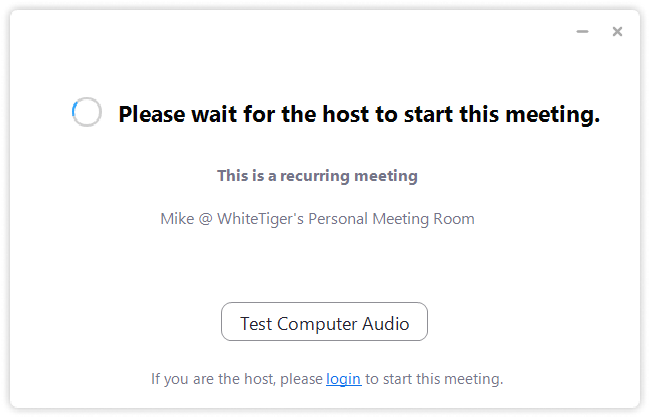This screenshot has width=650, height=418.
Task: Click the 'Please wait for the host' heading
Action: click(x=359, y=114)
